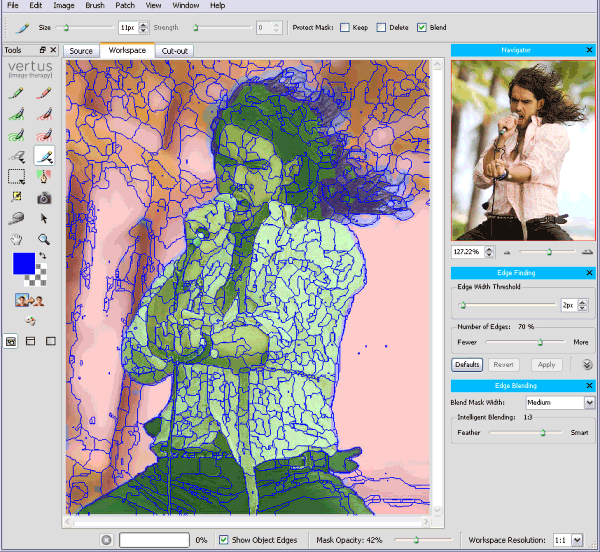Open the Blend Mask Width dropdown

point(589,402)
